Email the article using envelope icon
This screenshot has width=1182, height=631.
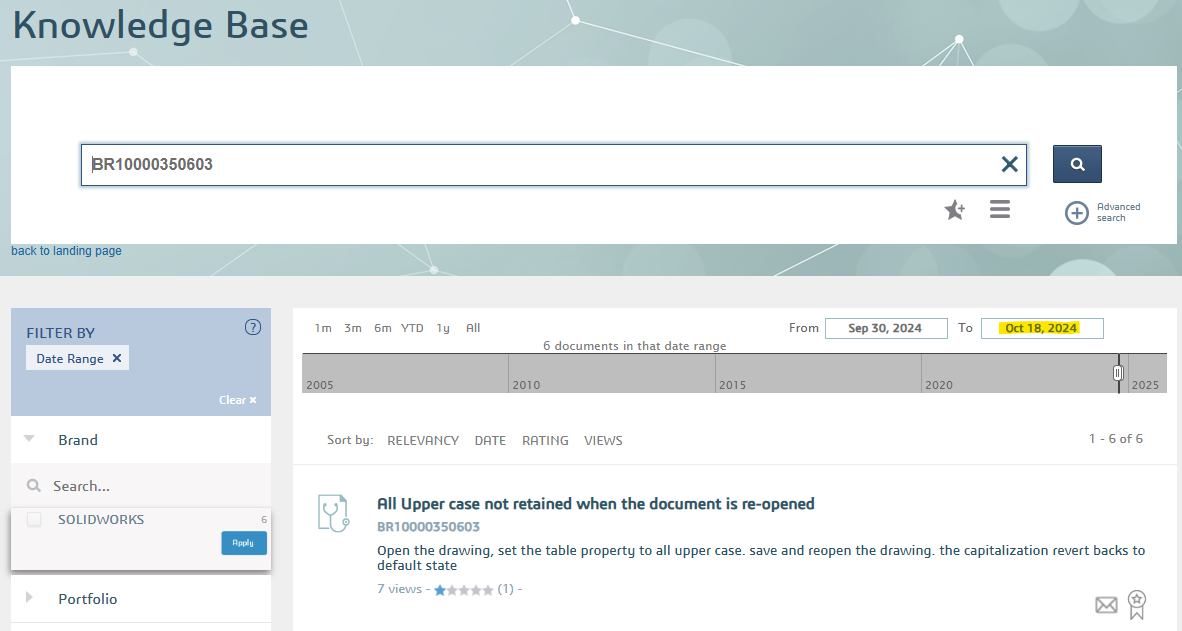click(1106, 604)
